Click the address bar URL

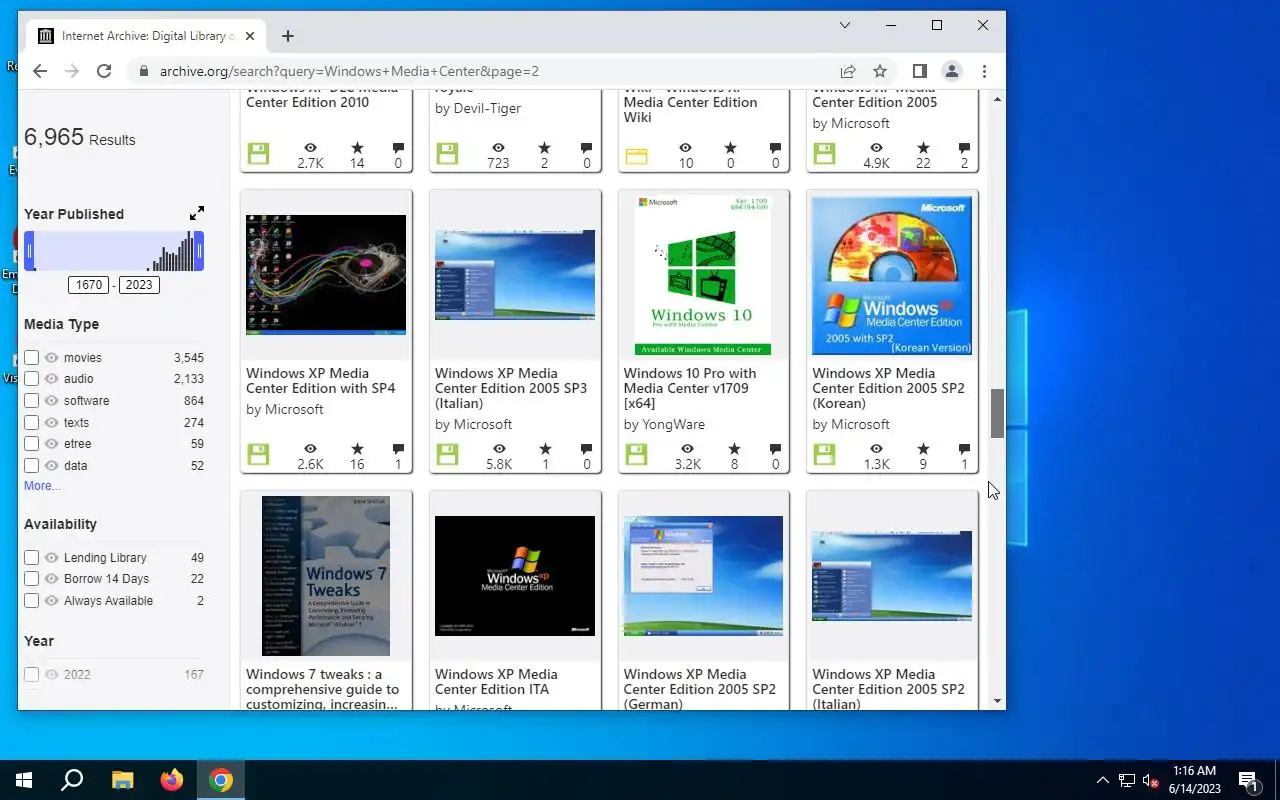click(349, 71)
